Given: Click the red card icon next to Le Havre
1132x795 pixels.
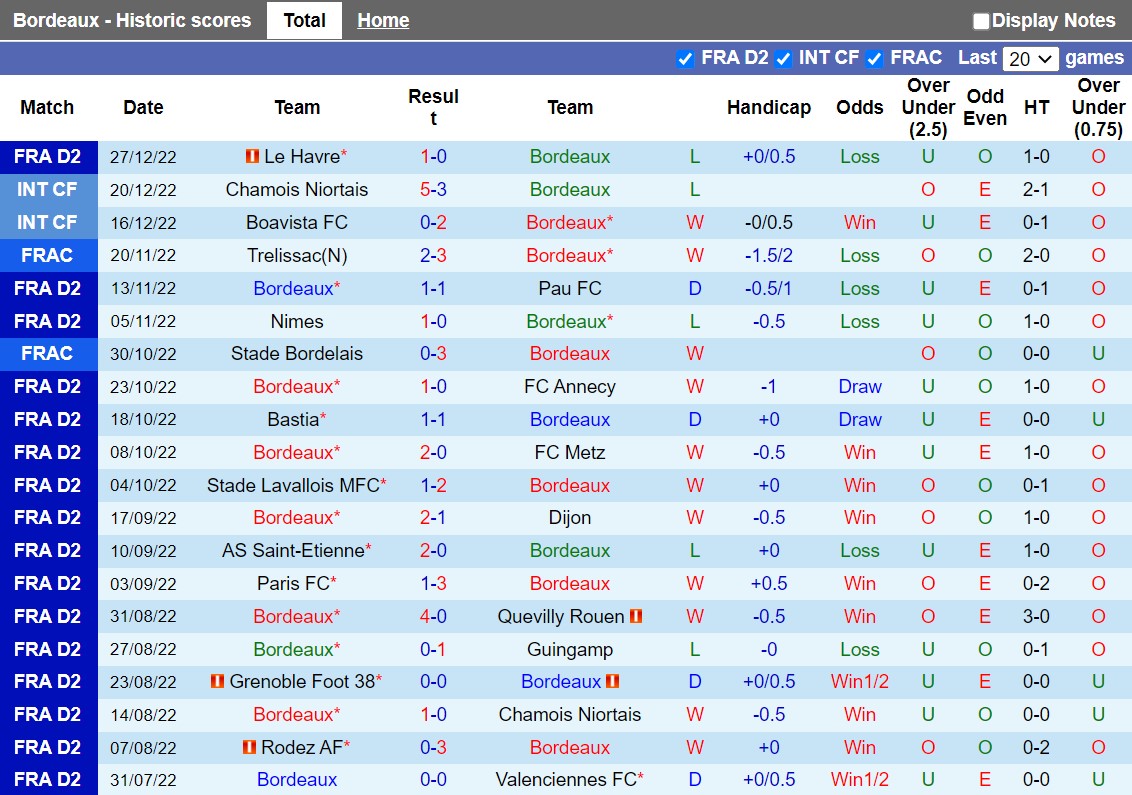Looking at the screenshot, I should pyautogui.click(x=252, y=156).
